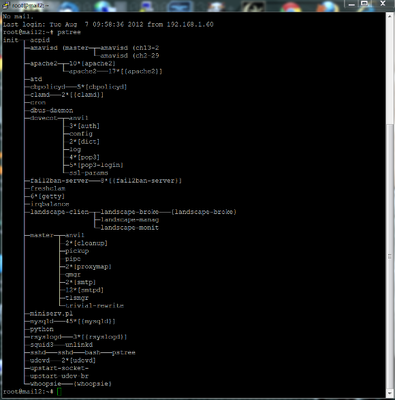Click the '17*[{apache2}]' thread entry

pyautogui.click(x=135, y=71)
